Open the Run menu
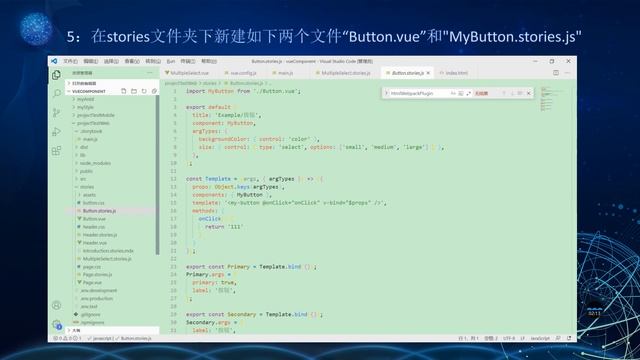 (x=171, y=61)
